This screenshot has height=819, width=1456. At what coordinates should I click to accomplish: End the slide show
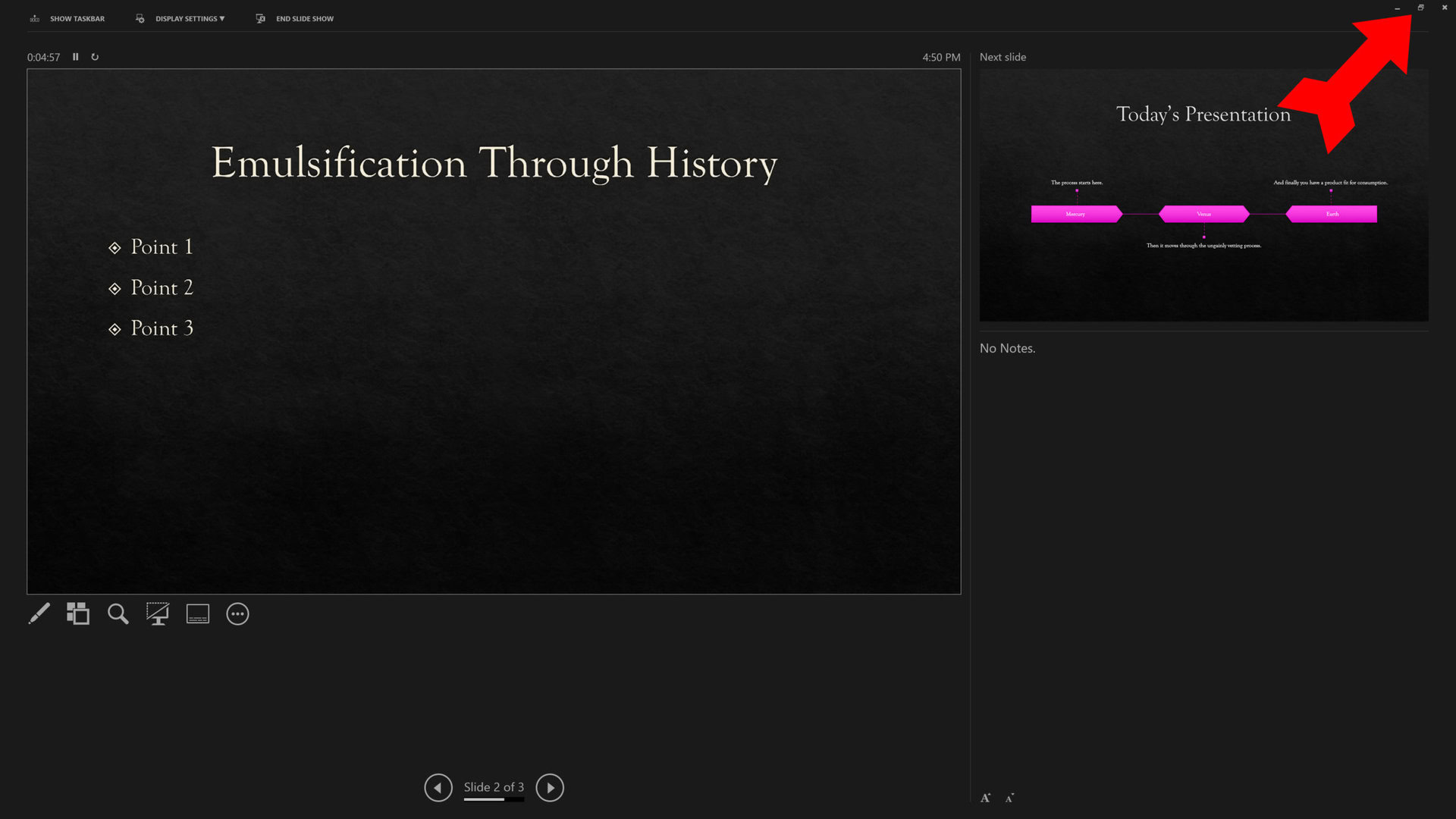tap(295, 18)
